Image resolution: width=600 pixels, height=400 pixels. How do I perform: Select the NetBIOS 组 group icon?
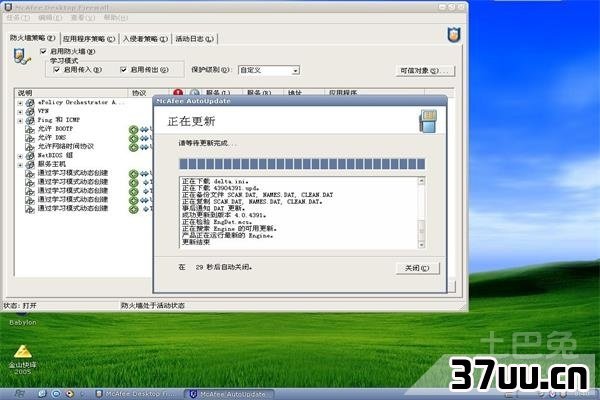(x=30, y=155)
